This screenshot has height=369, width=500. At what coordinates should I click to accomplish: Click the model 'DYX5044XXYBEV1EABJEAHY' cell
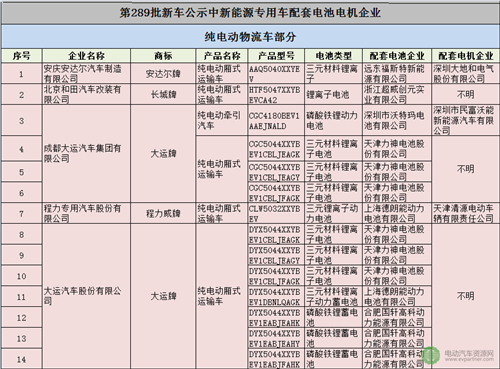point(276,338)
